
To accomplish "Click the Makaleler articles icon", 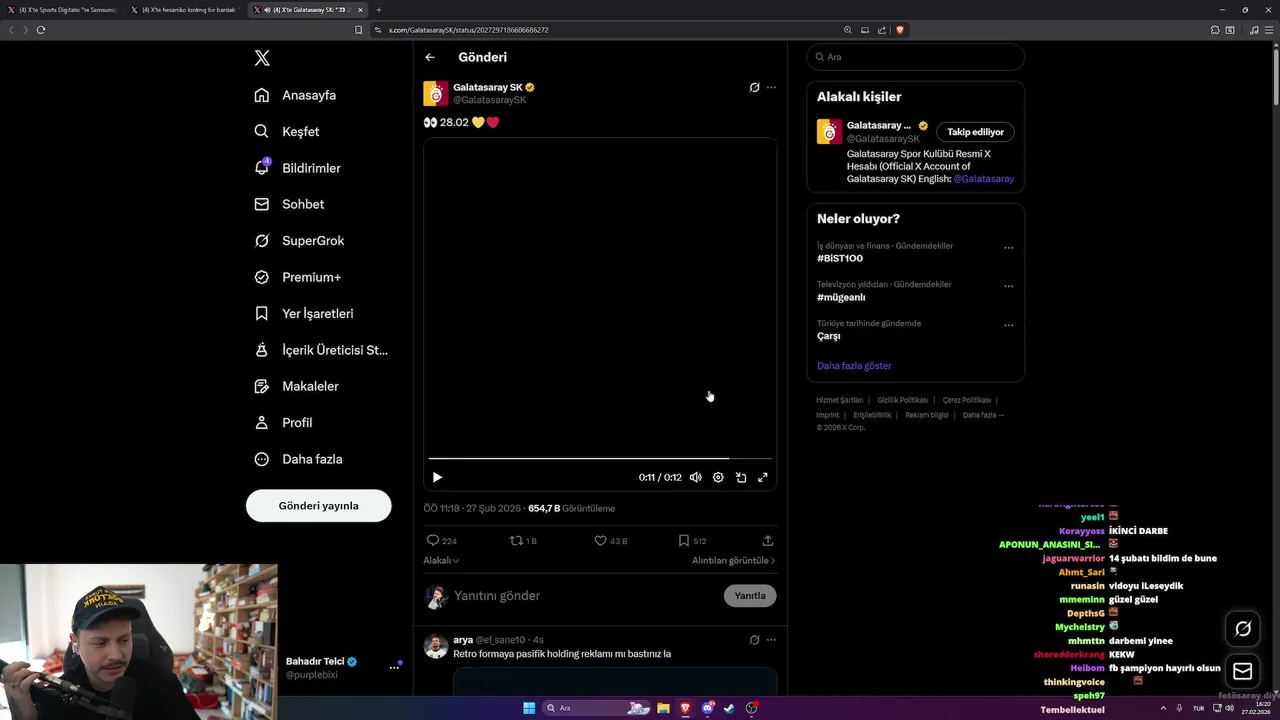I will [262, 386].
